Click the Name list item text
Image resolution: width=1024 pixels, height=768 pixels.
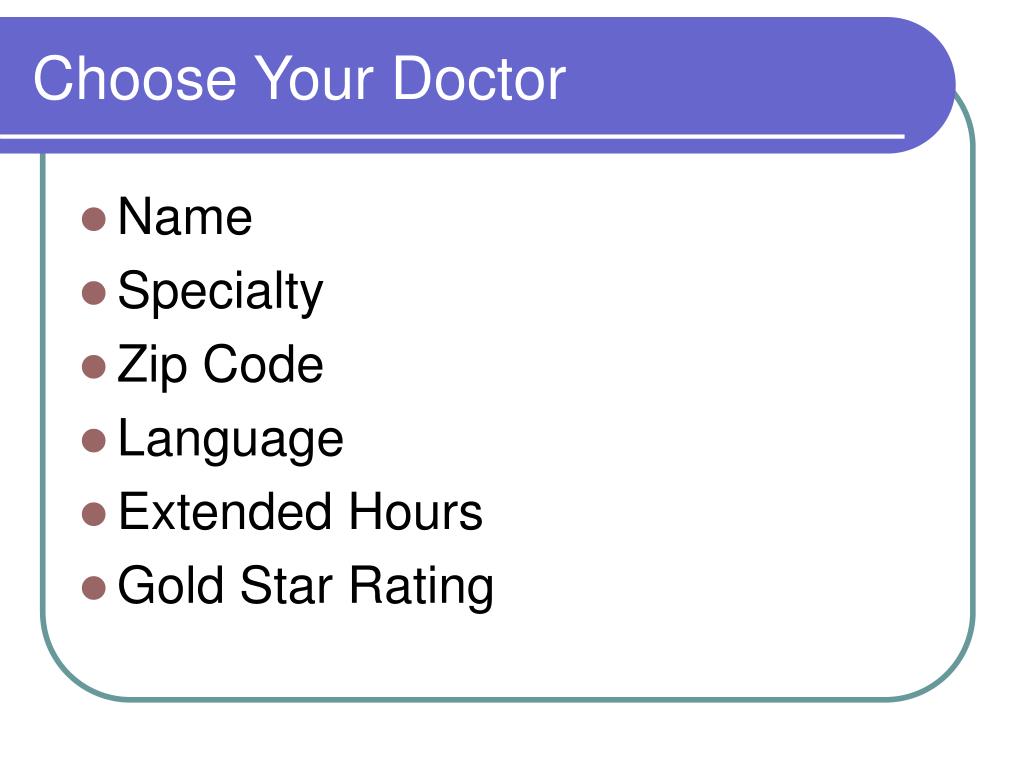pyautogui.click(x=185, y=216)
